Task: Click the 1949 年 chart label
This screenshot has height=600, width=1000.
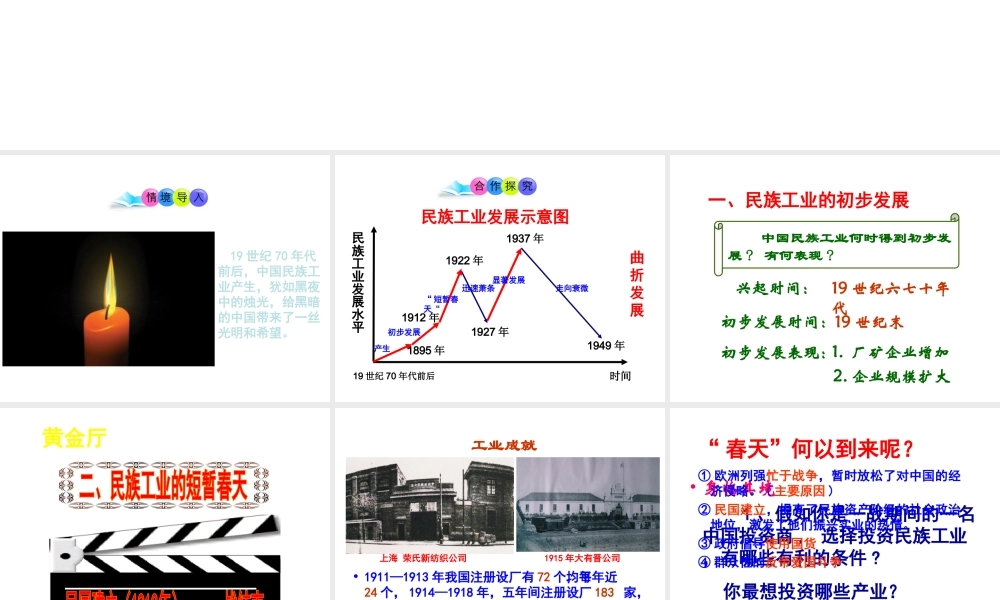Action: 606,345
